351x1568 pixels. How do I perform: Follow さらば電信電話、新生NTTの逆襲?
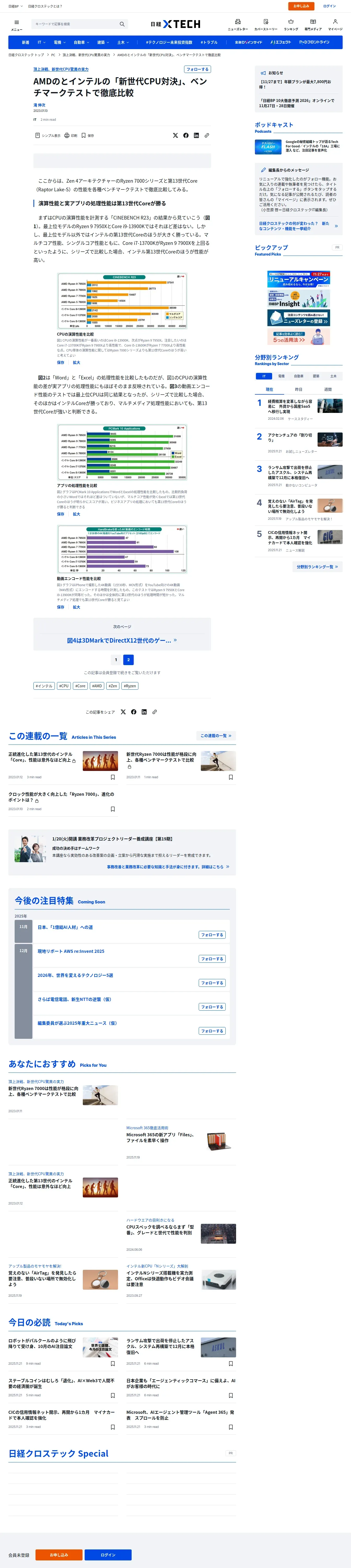(212, 1007)
